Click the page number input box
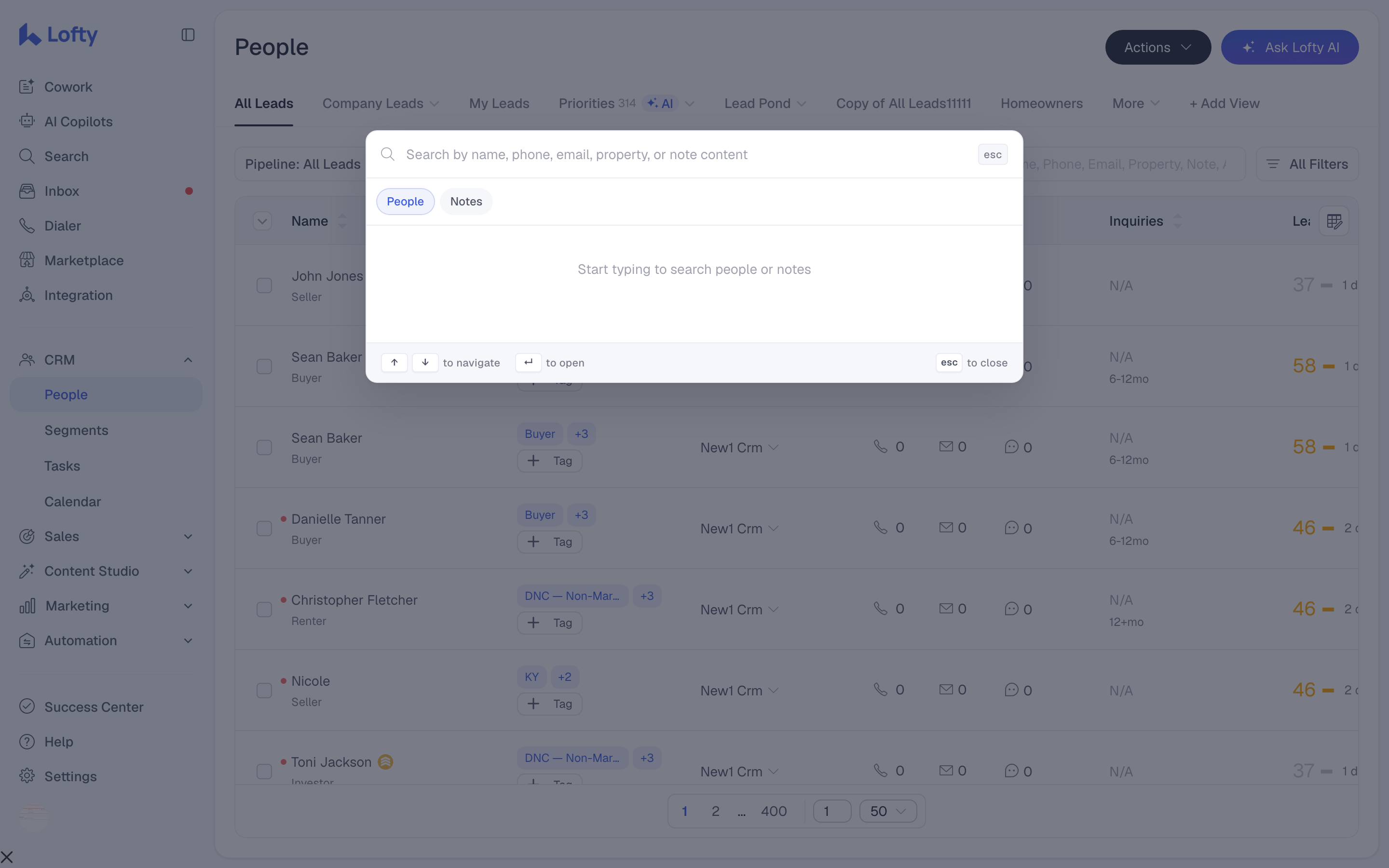Screen dimensions: 1389x868 [x=831, y=811]
